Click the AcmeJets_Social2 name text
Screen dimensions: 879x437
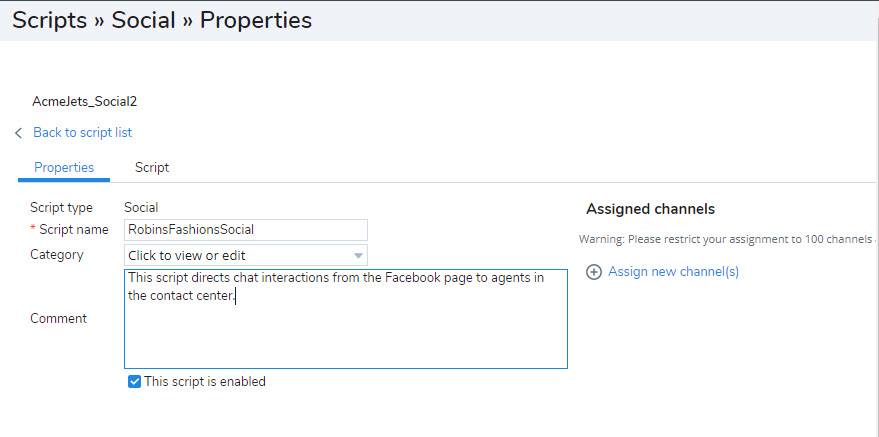click(x=85, y=102)
